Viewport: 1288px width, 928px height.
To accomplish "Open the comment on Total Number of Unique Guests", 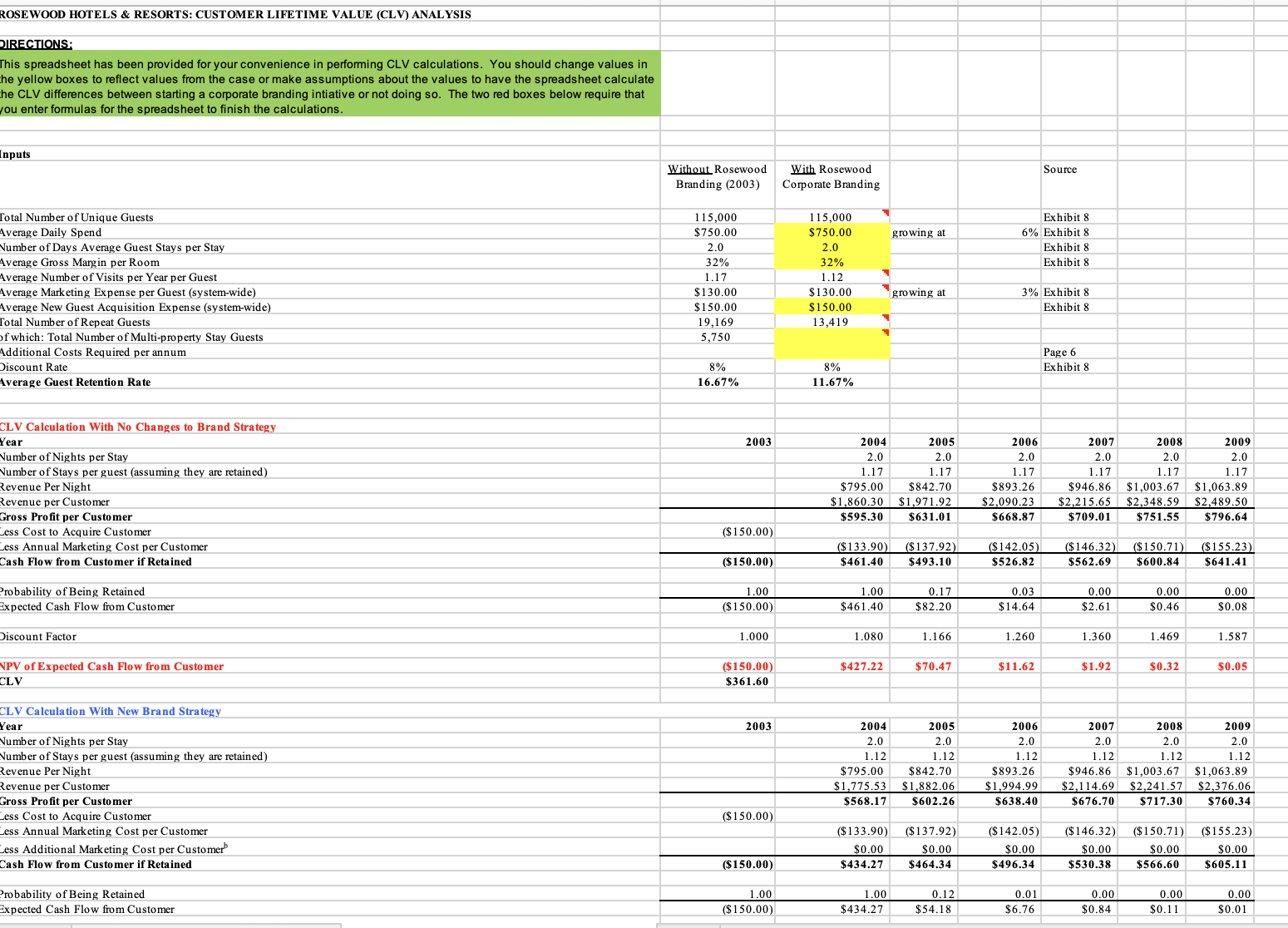I will [886, 213].
